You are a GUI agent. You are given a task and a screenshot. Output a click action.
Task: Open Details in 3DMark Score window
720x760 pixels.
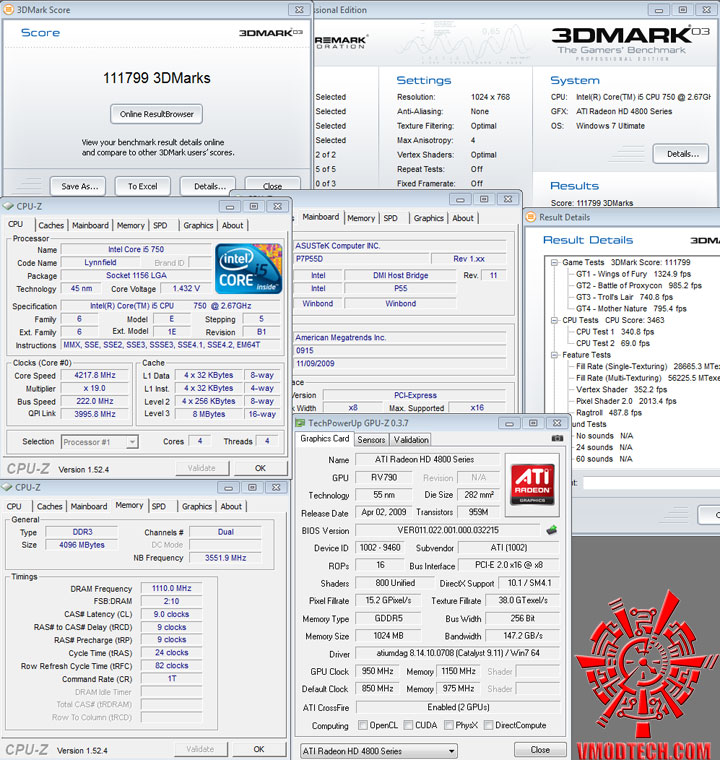(208, 186)
